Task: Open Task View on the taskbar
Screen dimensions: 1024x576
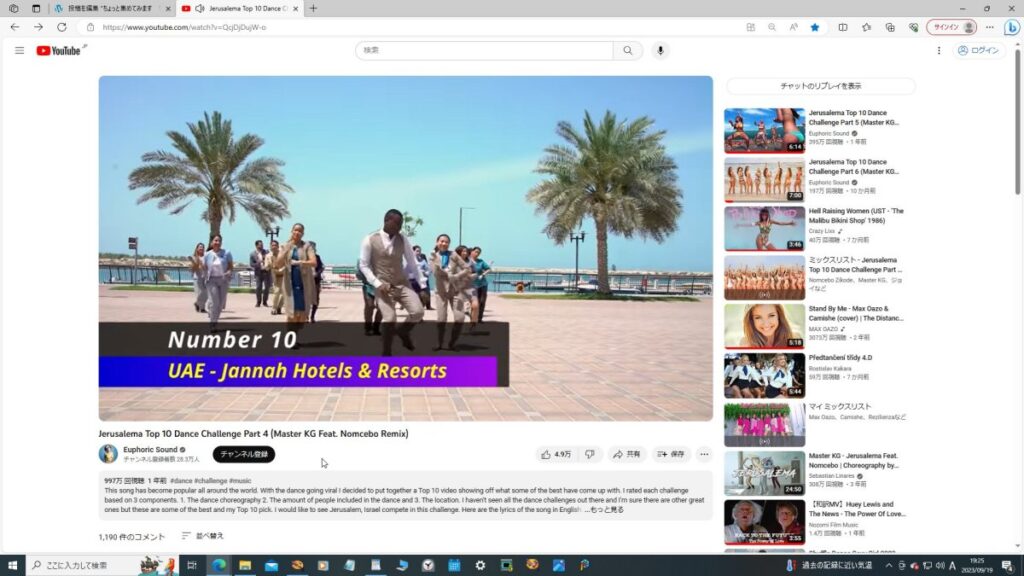Action: point(192,565)
